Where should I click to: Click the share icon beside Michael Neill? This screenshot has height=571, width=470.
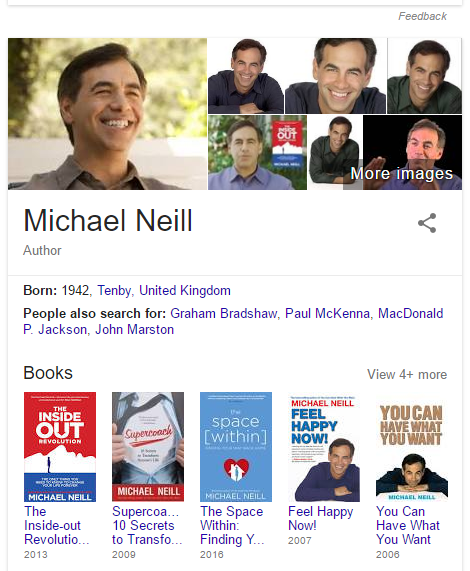(x=427, y=223)
